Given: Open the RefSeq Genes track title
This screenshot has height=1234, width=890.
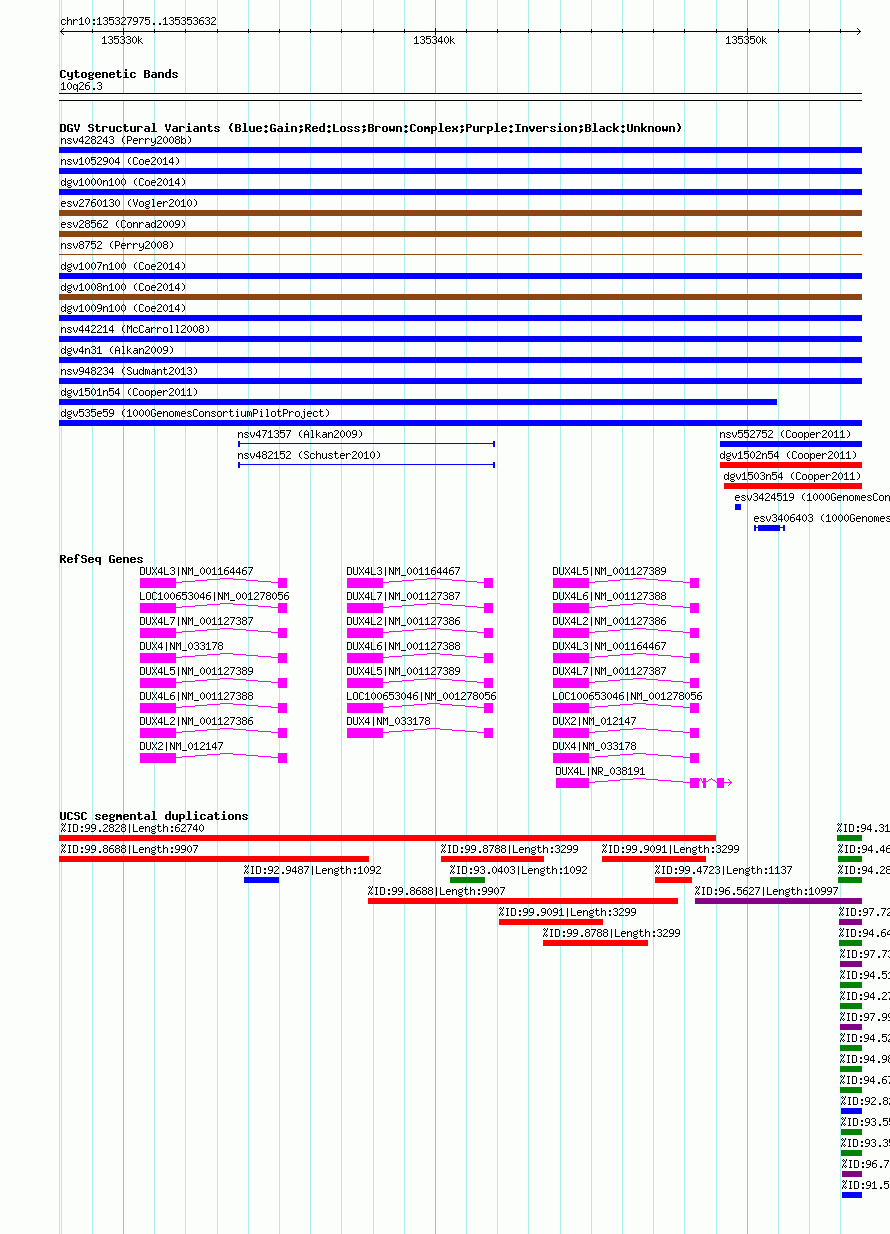Looking at the screenshot, I should point(101,559).
